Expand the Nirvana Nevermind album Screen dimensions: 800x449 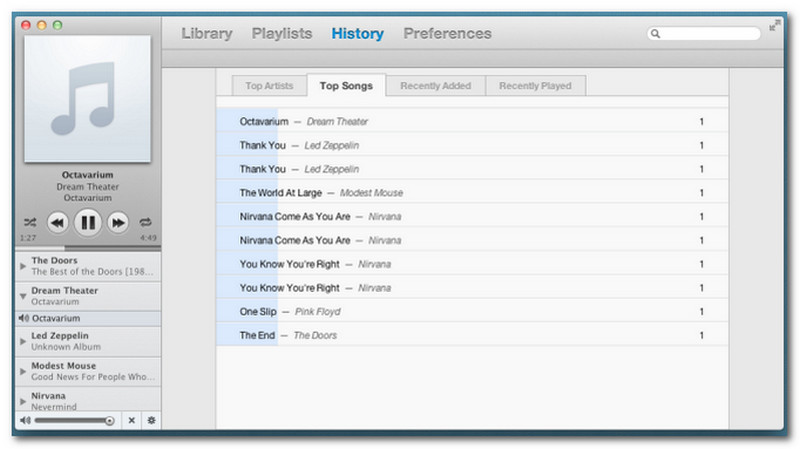pyautogui.click(x=23, y=401)
